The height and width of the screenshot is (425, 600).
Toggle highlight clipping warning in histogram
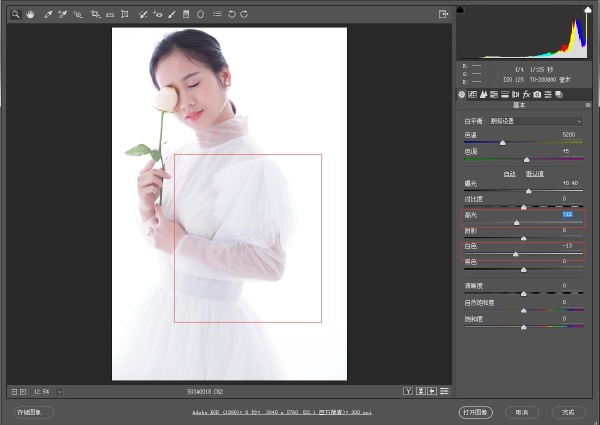tap(588, 10)
